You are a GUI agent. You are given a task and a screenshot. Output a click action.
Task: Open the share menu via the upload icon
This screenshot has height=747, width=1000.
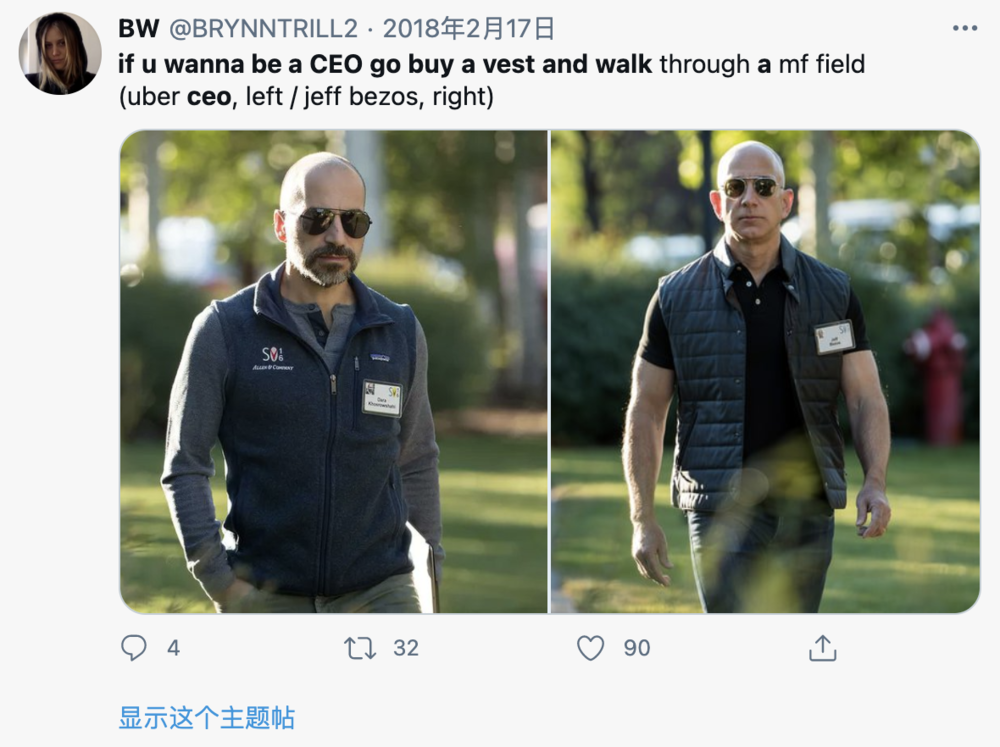coord(822,647)
